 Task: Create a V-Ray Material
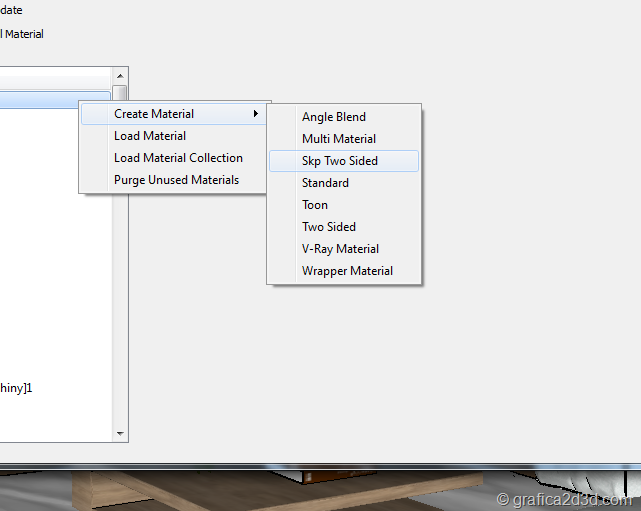pyautogui.click(x=340, y=249)
